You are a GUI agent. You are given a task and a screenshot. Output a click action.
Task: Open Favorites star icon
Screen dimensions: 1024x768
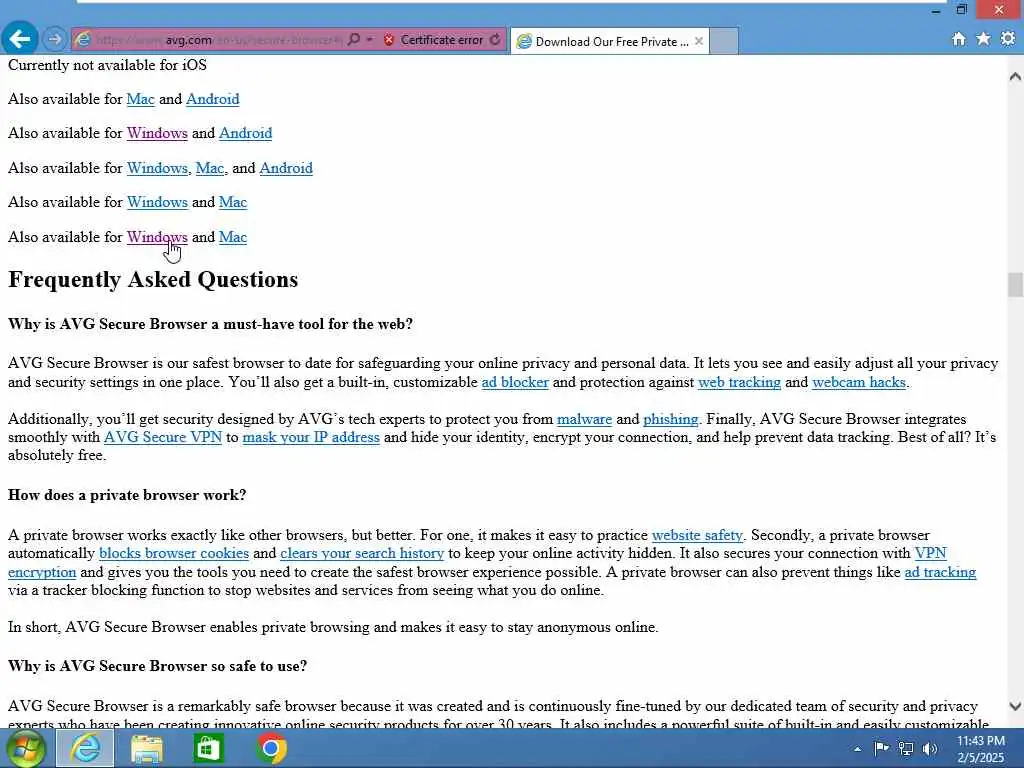984,39
